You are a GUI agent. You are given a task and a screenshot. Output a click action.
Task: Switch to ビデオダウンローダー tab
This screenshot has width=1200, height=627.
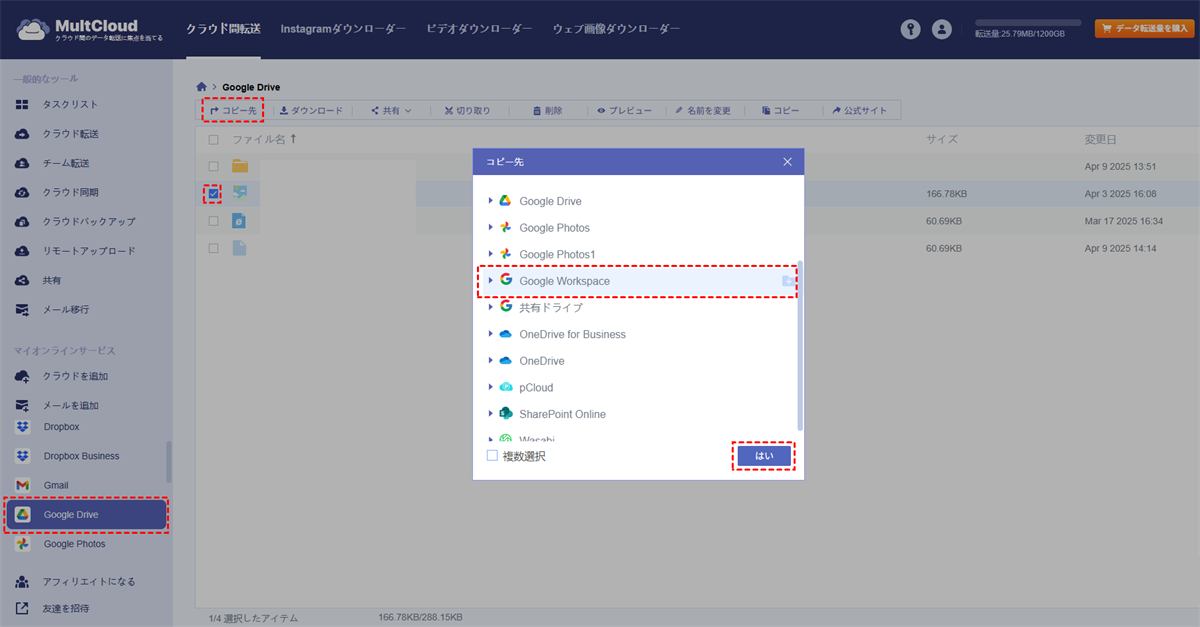click(x=479, y=29)
